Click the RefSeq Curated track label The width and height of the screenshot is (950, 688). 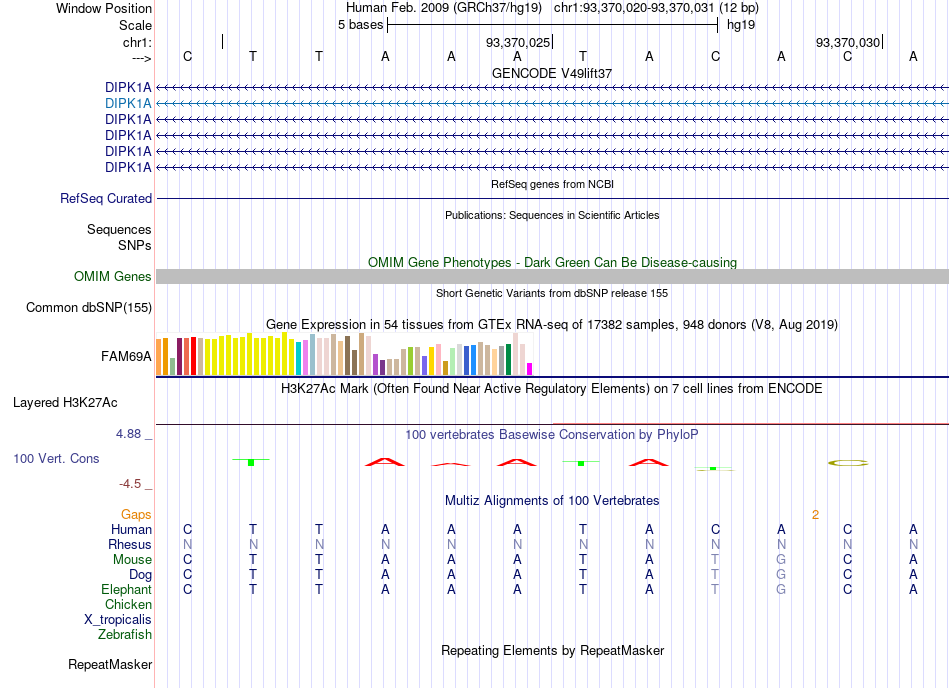point(105,199)
